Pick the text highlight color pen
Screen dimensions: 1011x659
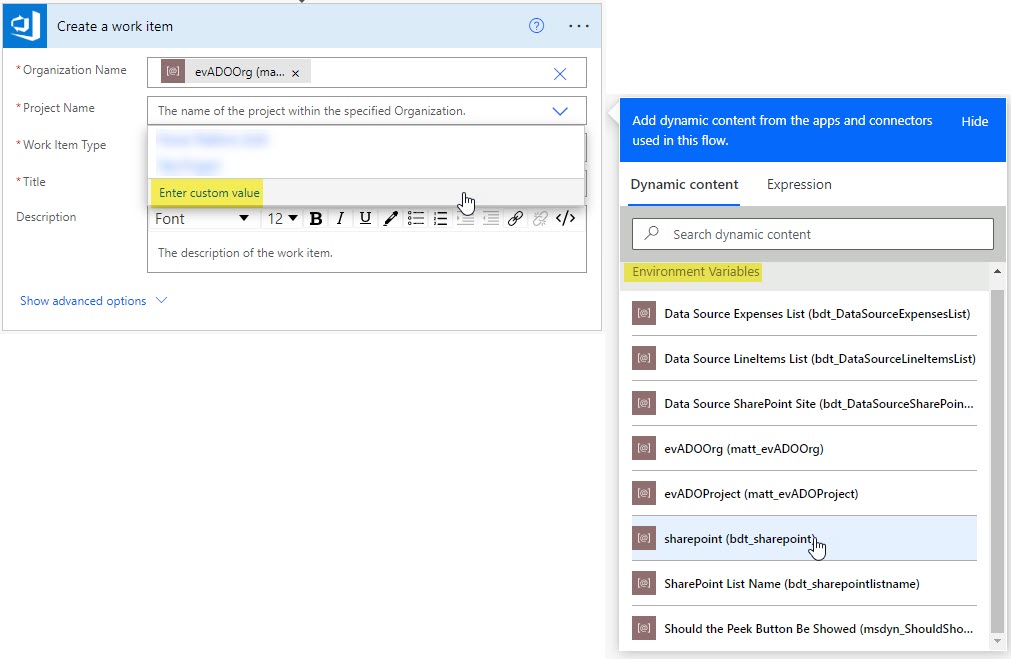pos(390,219)
